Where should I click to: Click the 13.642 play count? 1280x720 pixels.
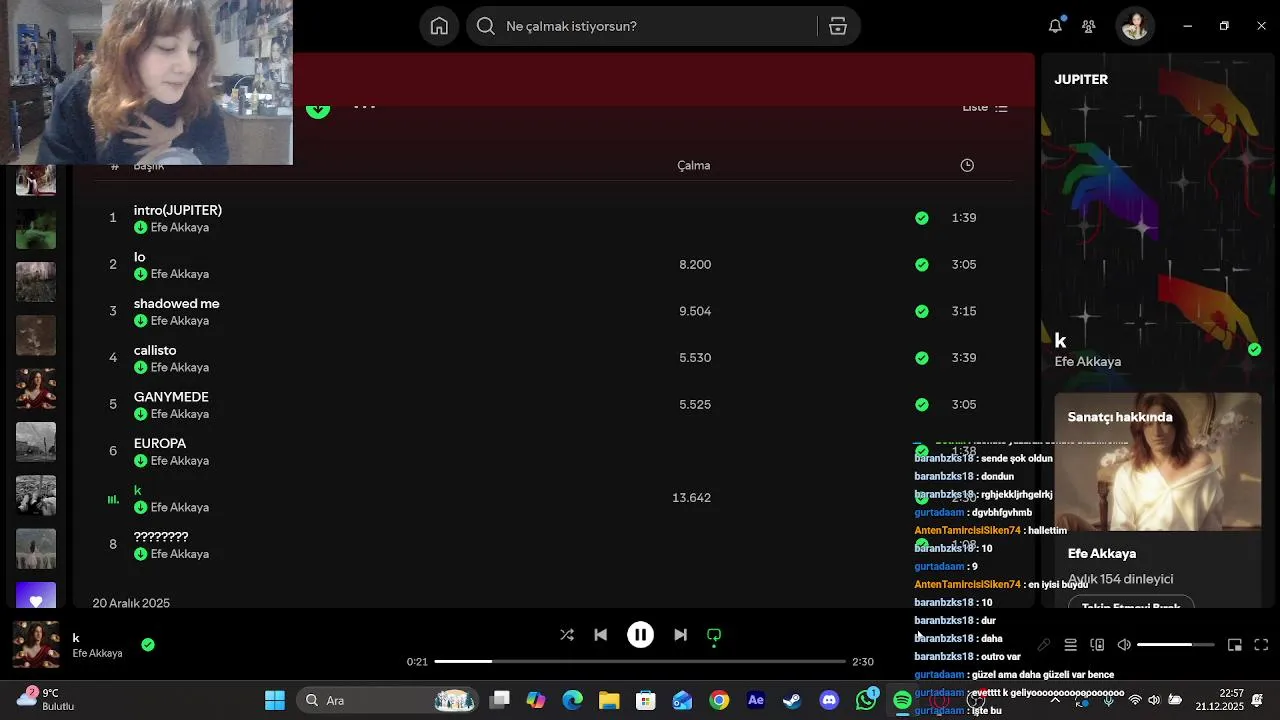(x=691, y=498)
